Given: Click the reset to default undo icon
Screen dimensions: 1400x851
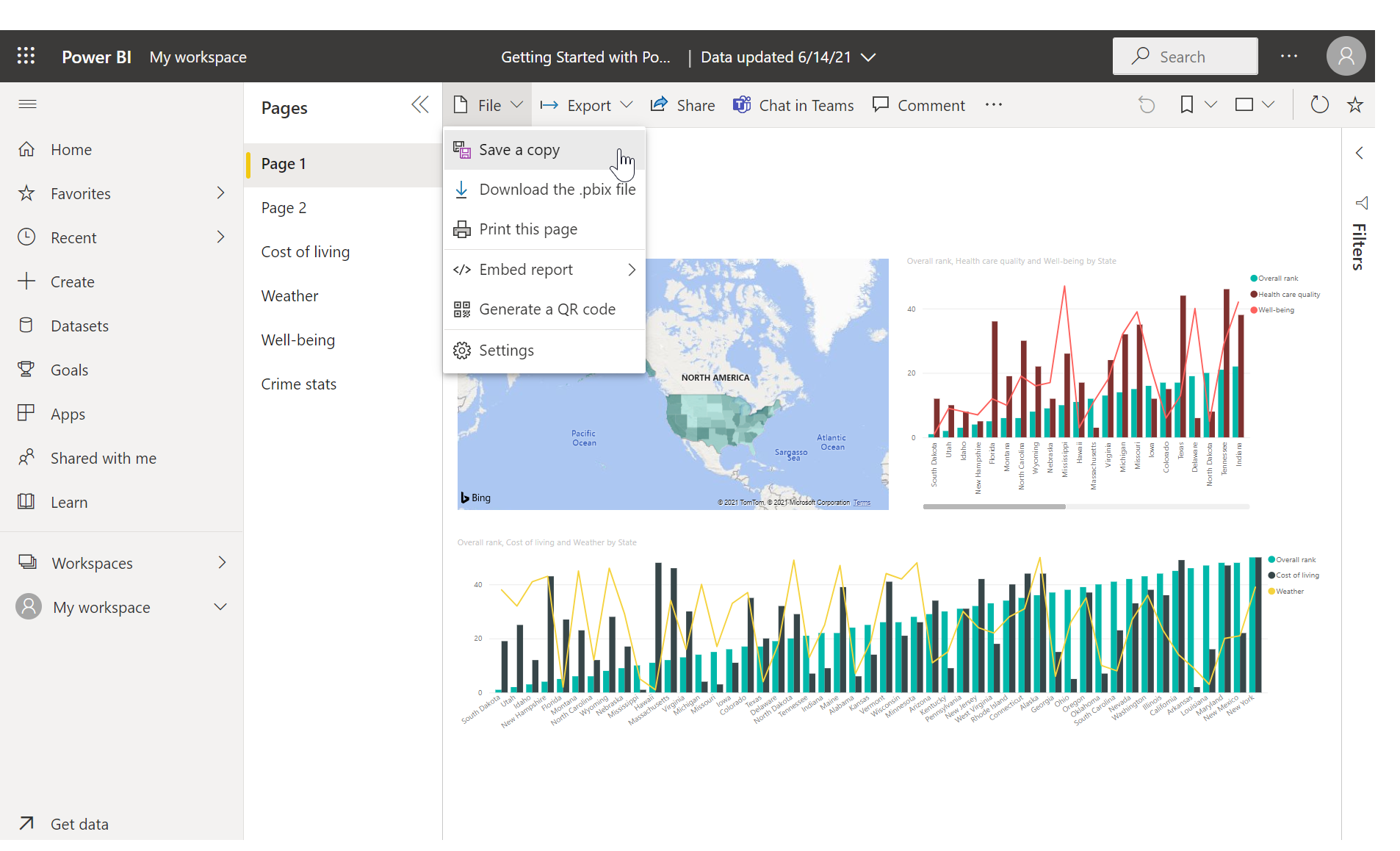Looking at the screenshot, I should click(1147, 105).
